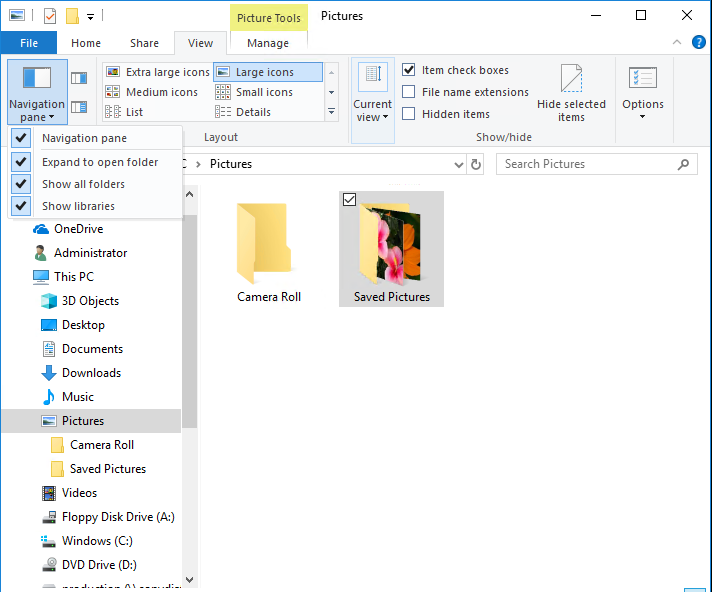Select Details layout in the ribbon
This screenshot has height=592, width=712.
253,112
